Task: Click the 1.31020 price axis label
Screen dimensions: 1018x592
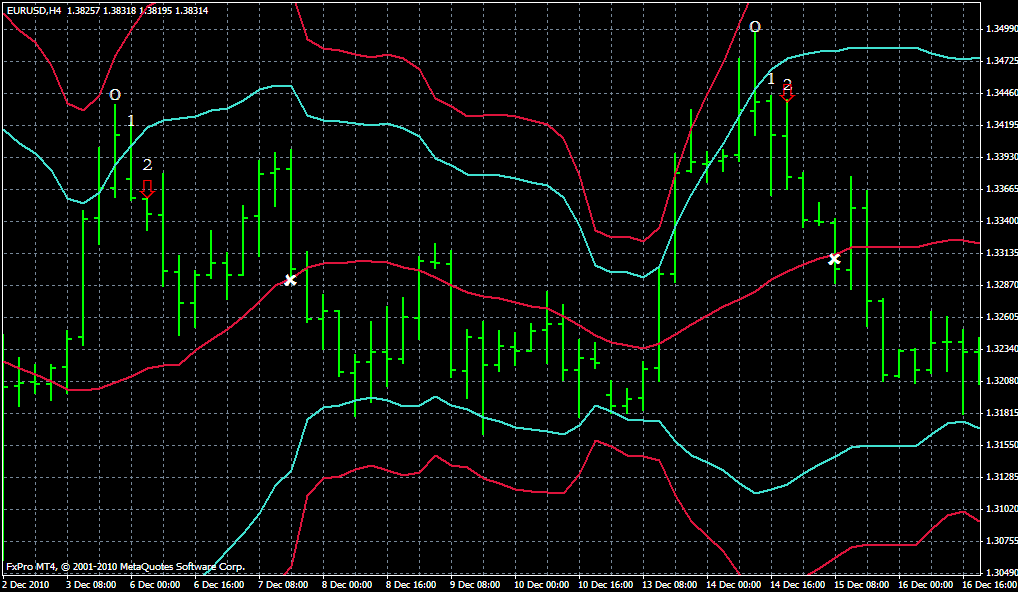Action: click(1000, 509)
